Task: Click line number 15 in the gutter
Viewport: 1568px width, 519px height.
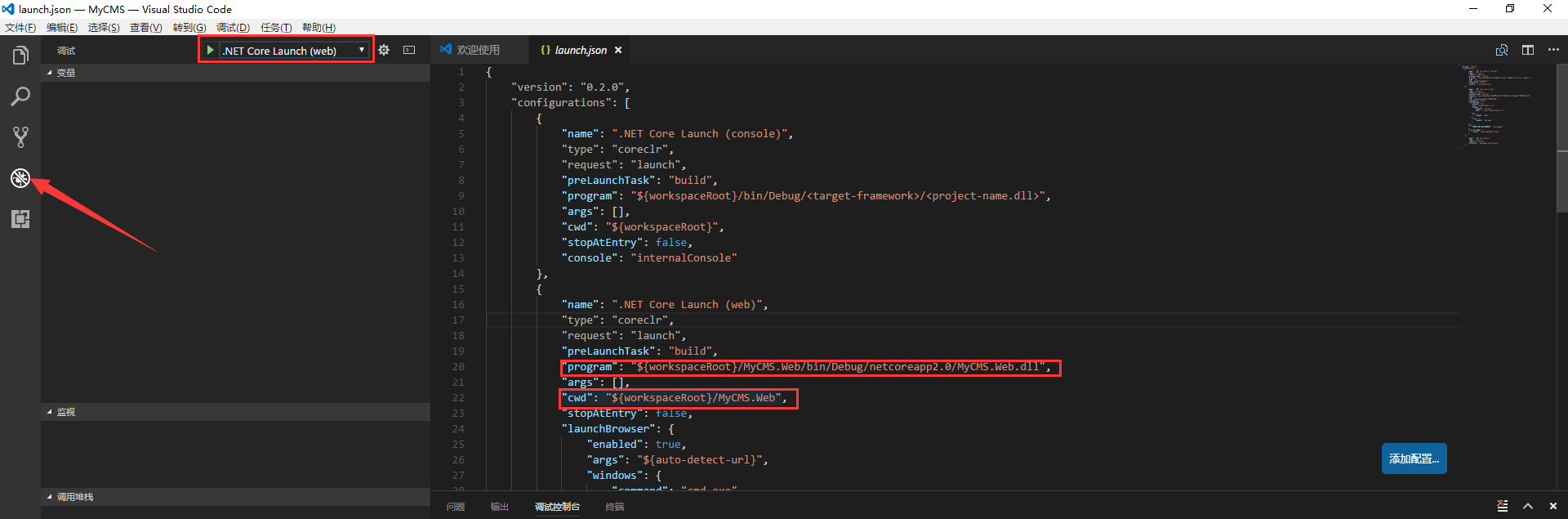Action: point(458,289)
